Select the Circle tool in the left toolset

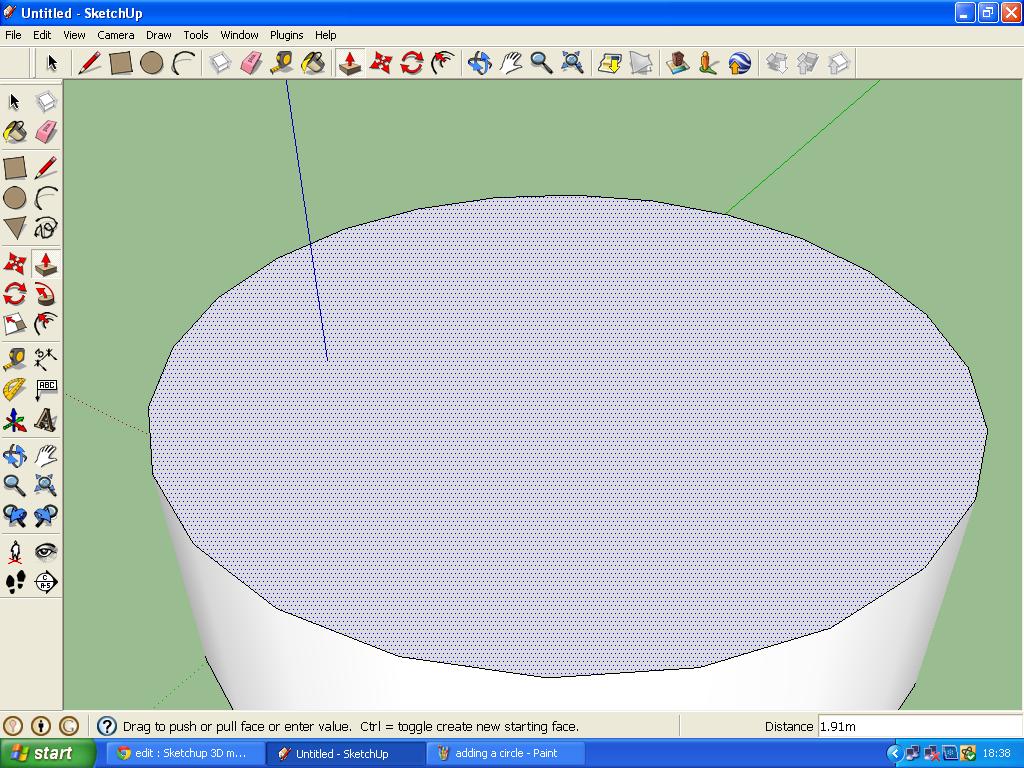(15, 198)
